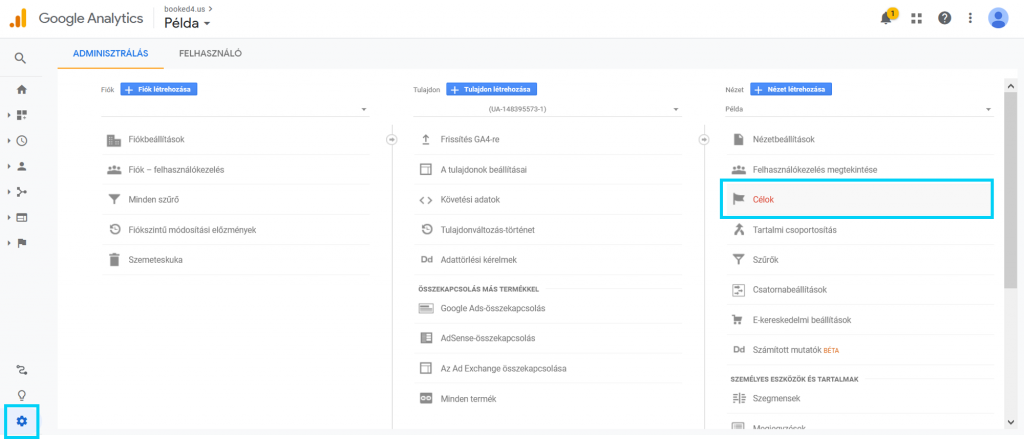Open Discover lightbulb icon in sidebar
This screenshot has width=1024, height=439.
coord(22,395)
